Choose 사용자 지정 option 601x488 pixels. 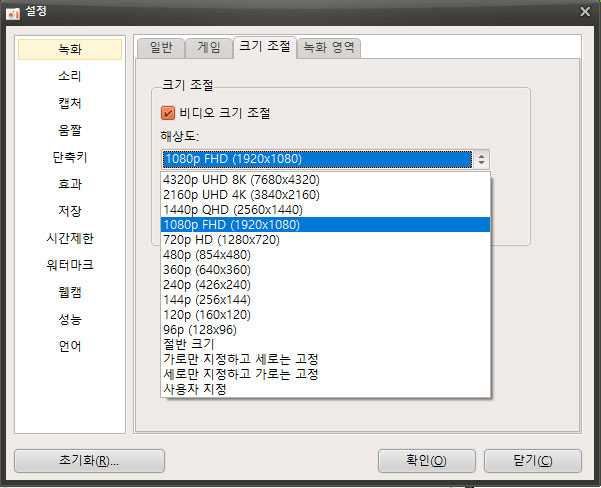click(325, 389)
